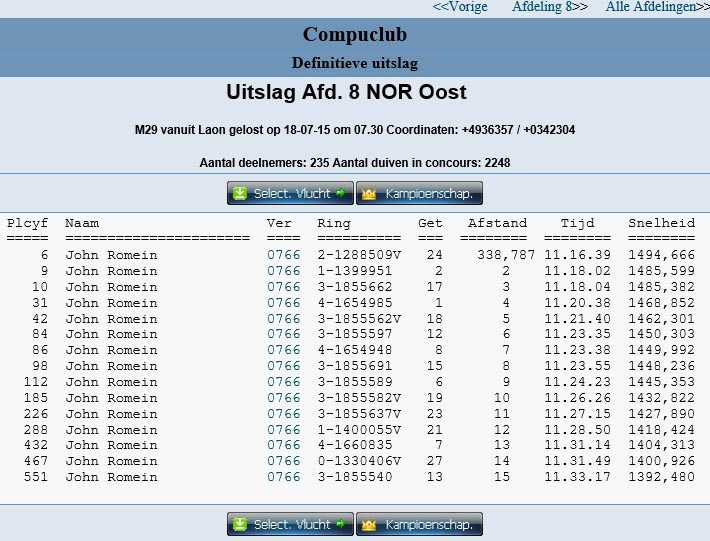Open the Alle Afdelingen>> link

tap(657, 7)
